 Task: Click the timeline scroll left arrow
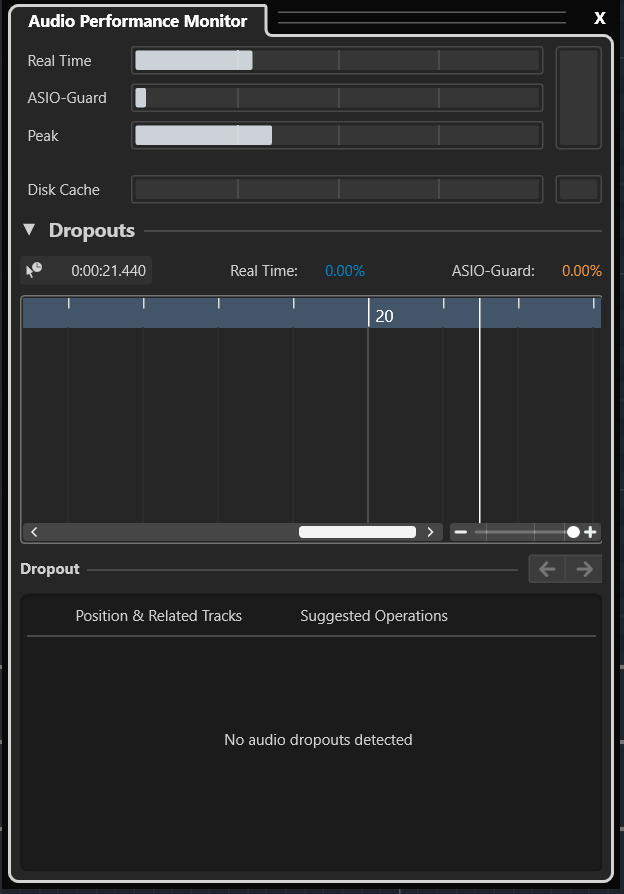click(x=34, y=532)
